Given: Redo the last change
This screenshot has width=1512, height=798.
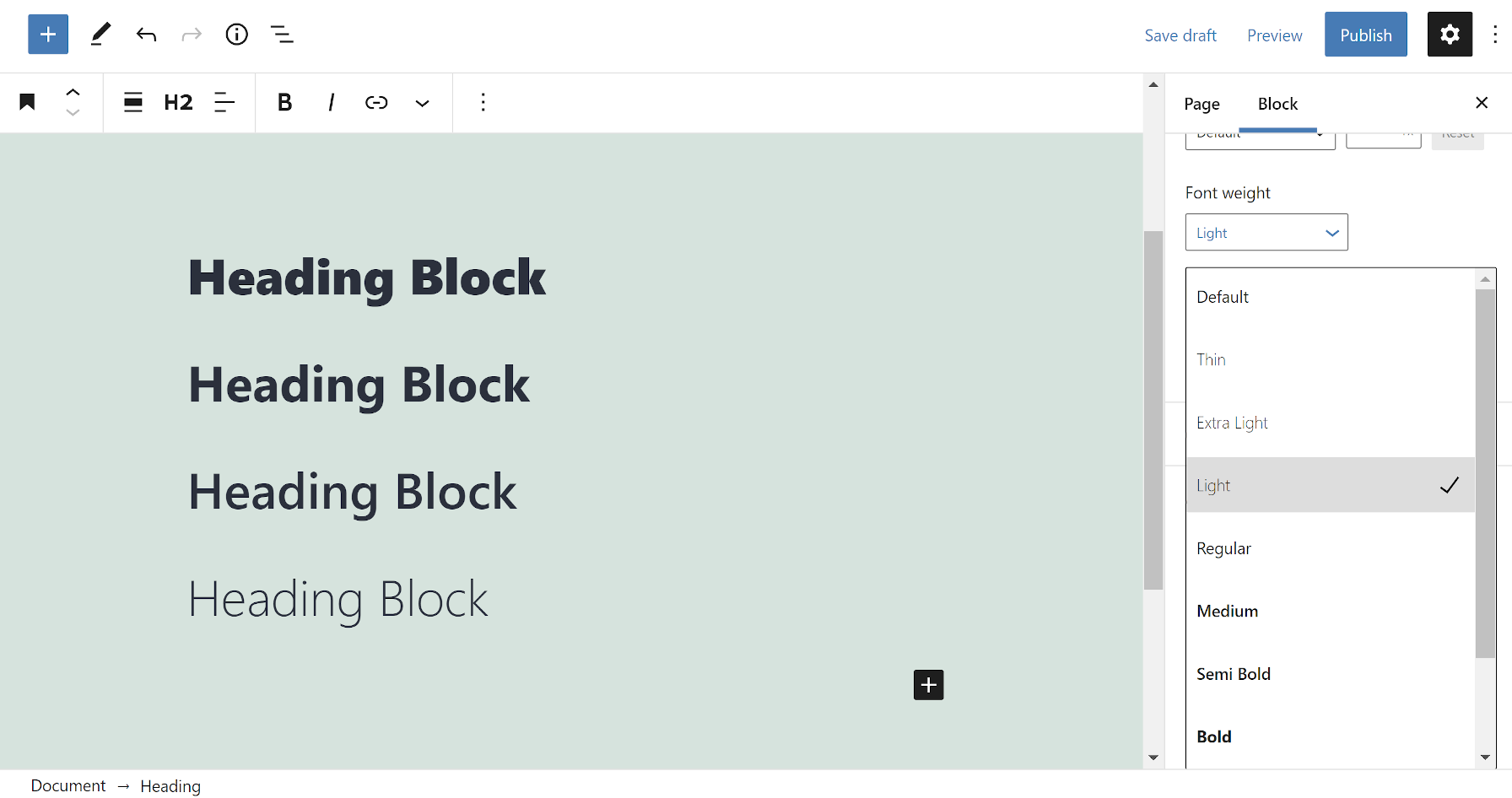Looking at the screenshot, I should (191, 35).
